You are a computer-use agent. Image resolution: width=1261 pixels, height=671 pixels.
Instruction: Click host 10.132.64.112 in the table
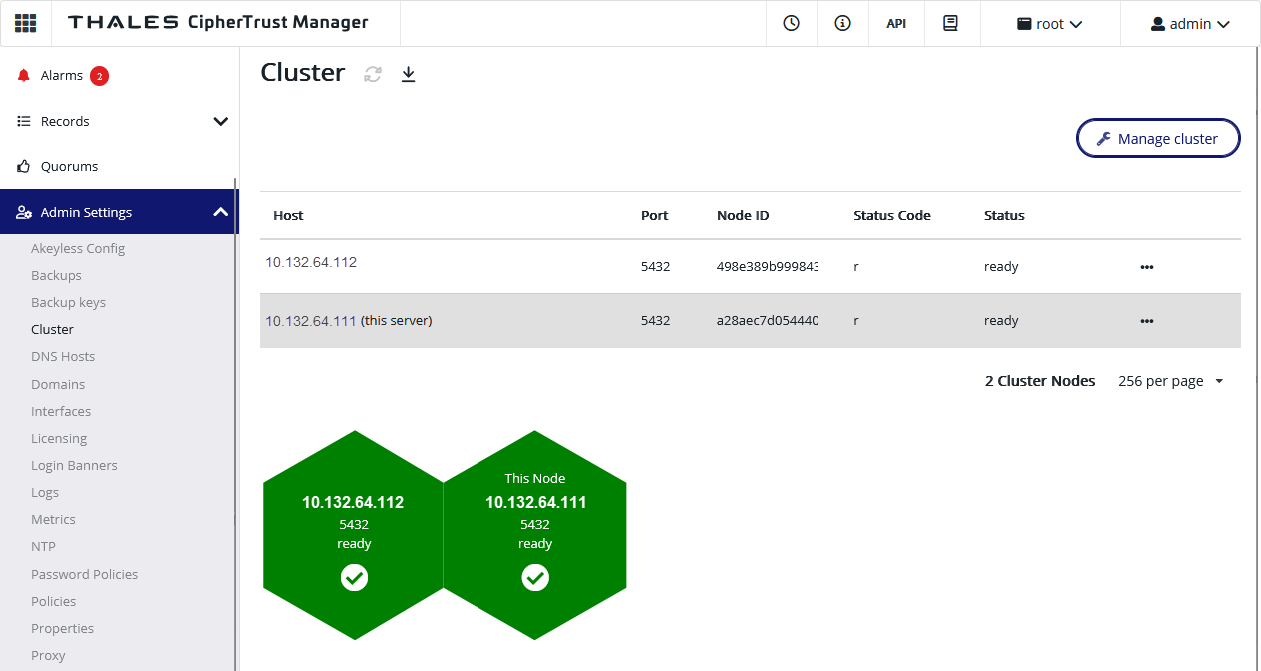pos(311,262)
